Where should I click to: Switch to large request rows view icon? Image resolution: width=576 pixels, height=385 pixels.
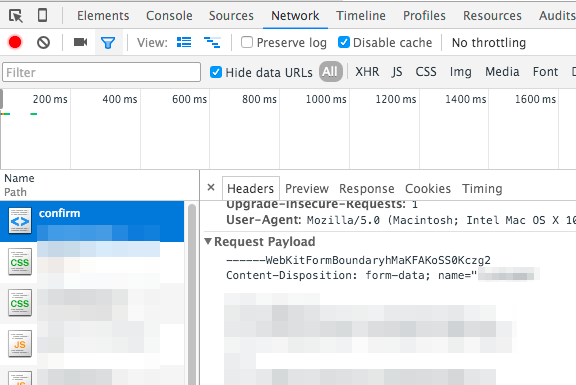tap(184, 42)
